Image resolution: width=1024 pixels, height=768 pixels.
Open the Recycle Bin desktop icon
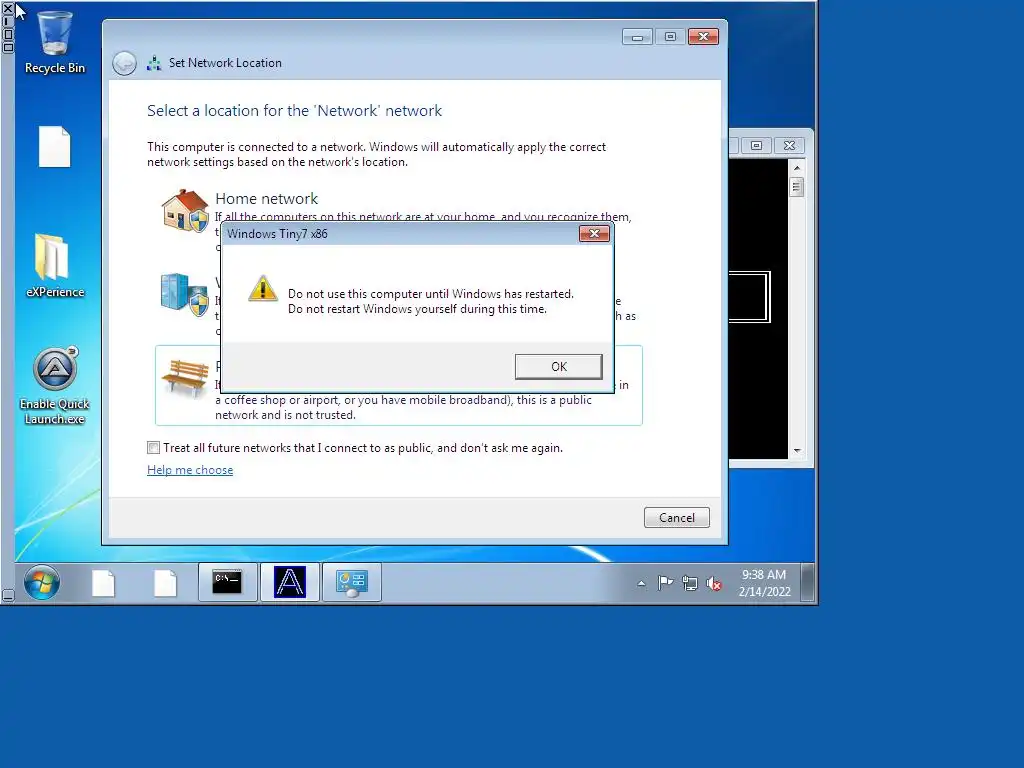55,43
